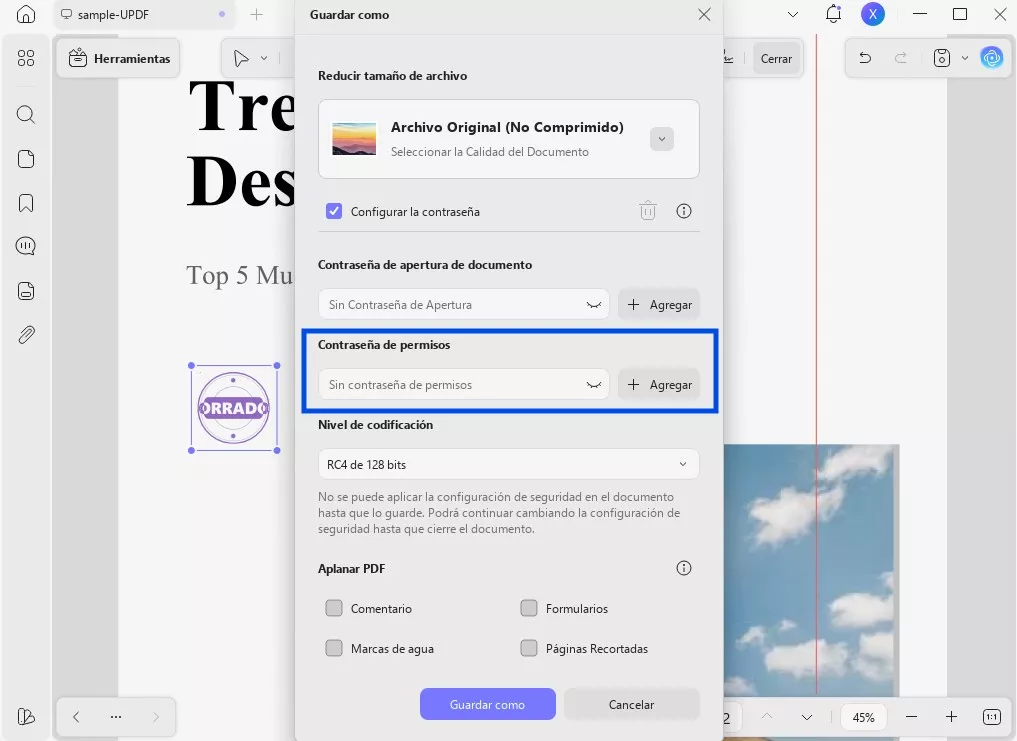This screenshot has height=741, width=1017.
Task: Check the Páginas Recortadas checkbox
Action: 529,648
